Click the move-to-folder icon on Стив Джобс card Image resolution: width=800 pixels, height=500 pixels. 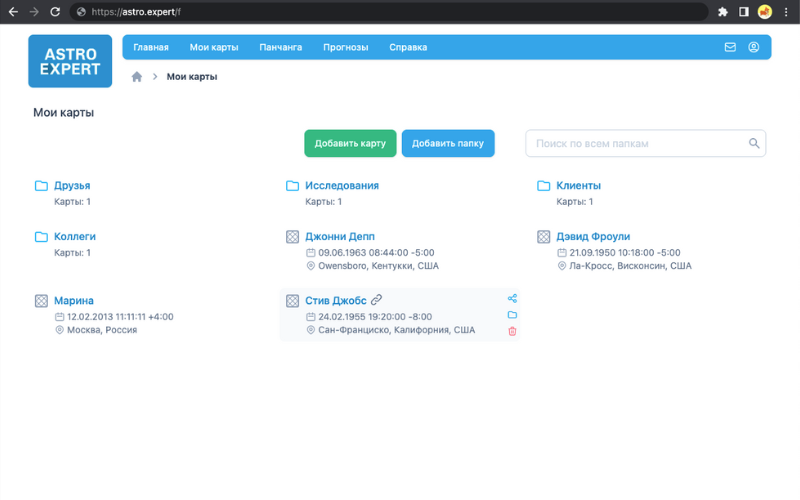coord(512,315)
